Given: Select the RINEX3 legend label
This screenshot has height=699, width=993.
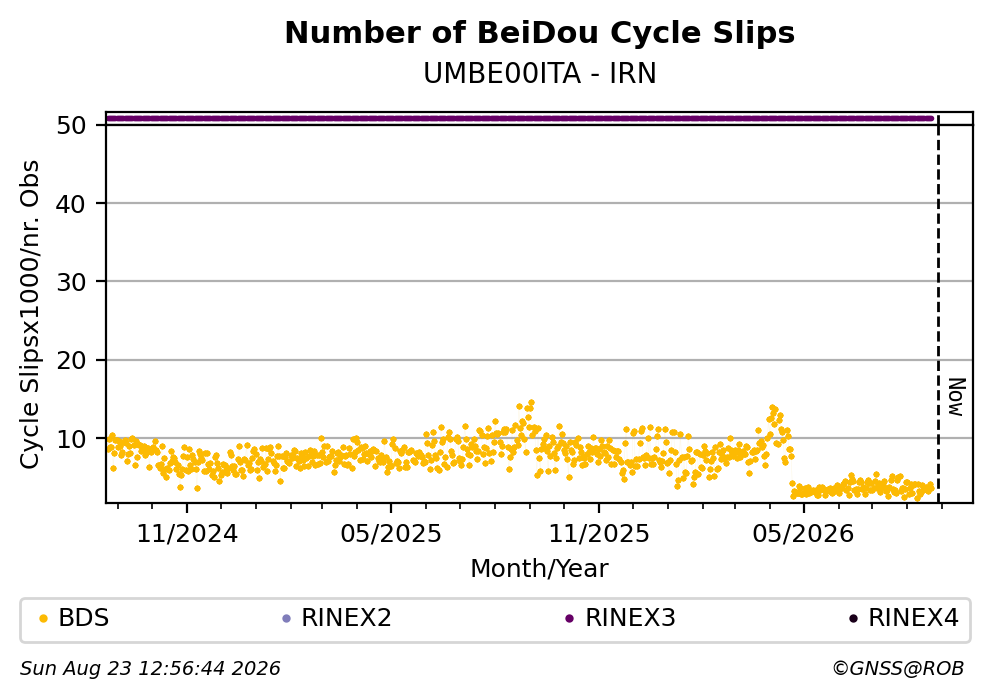Looking at the screenshot, I should point(630,618).
